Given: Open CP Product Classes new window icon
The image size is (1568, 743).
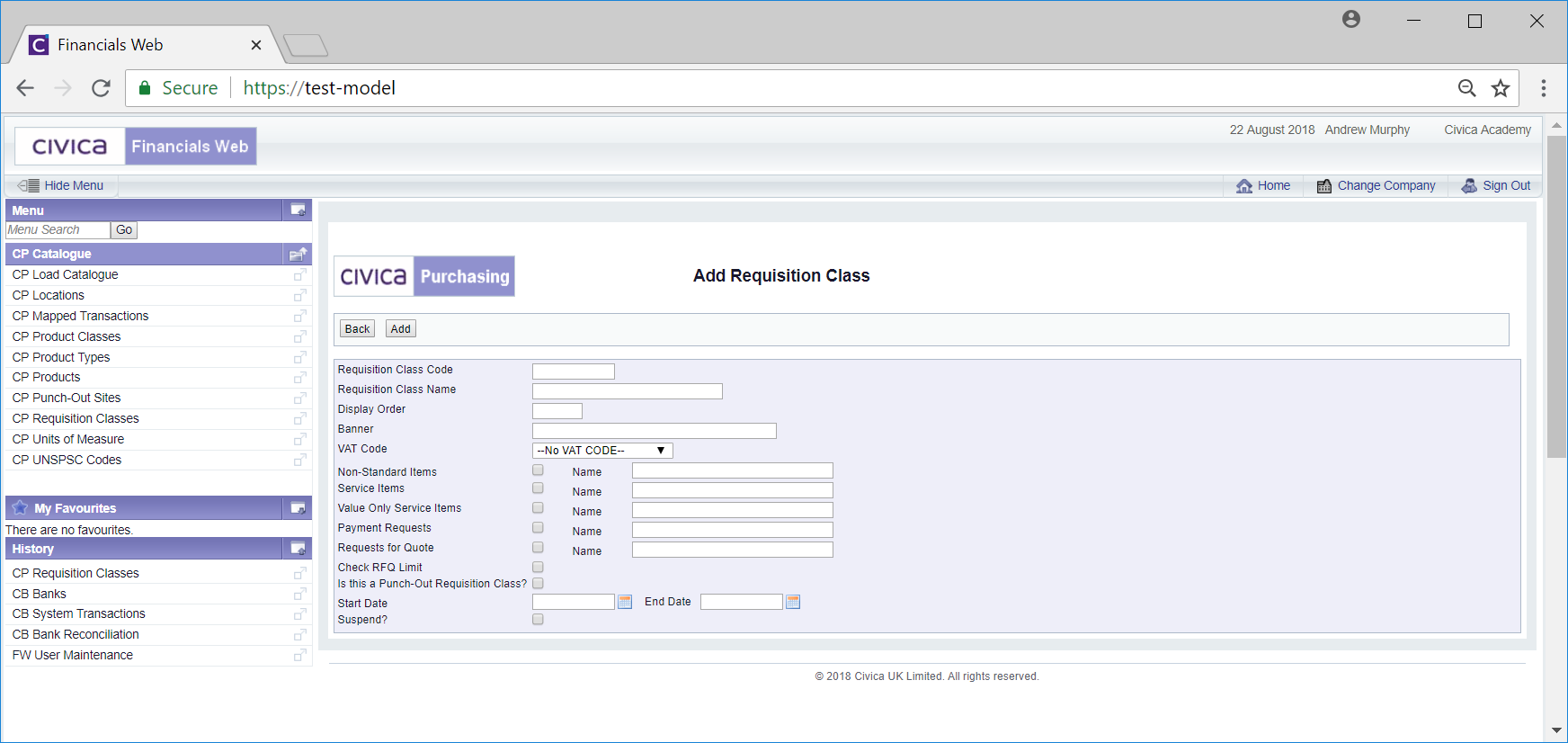Looking at the screenshot, I should tap(300, 337).
